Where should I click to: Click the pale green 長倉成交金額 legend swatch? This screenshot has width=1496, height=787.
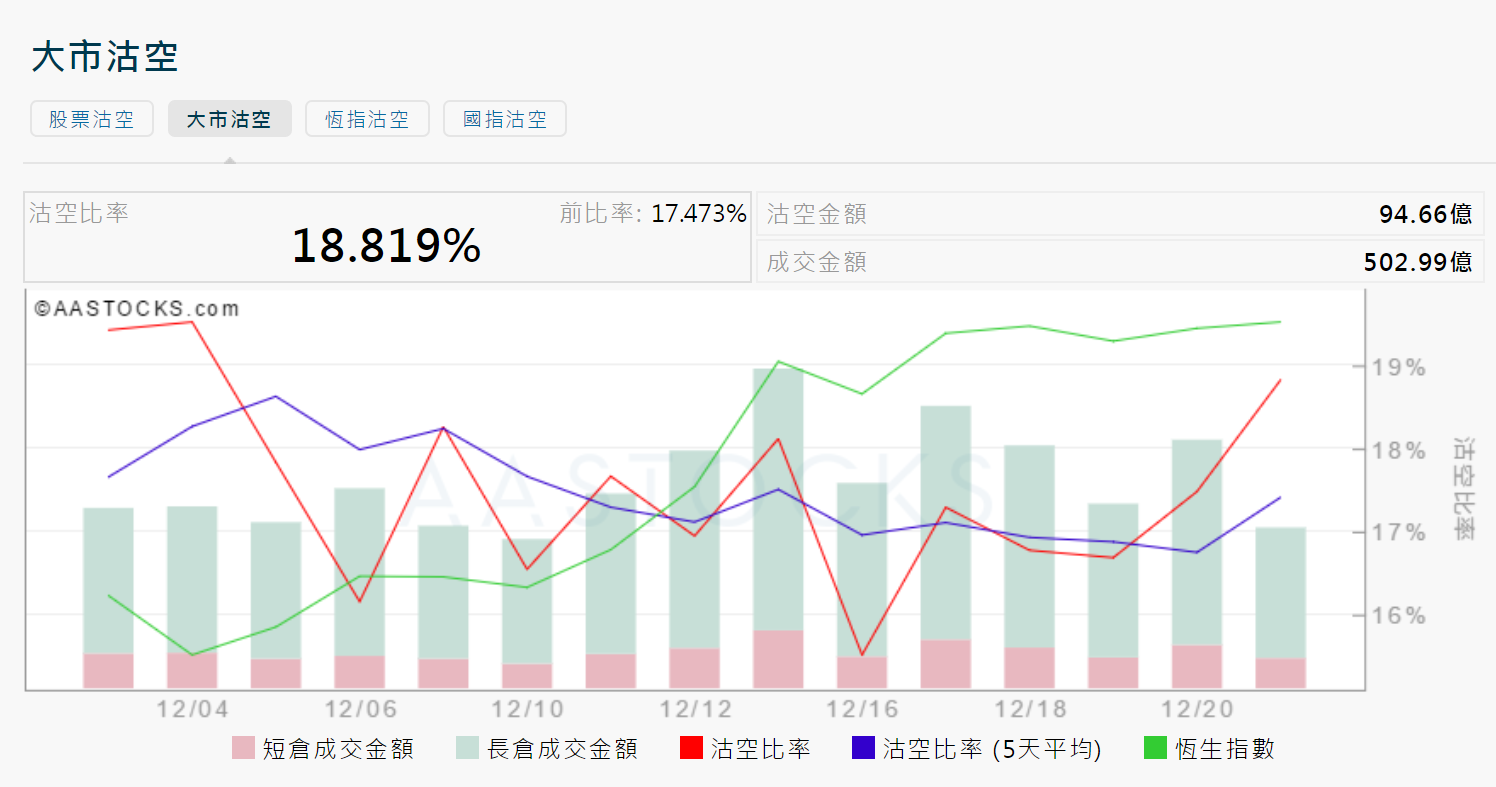467,748
